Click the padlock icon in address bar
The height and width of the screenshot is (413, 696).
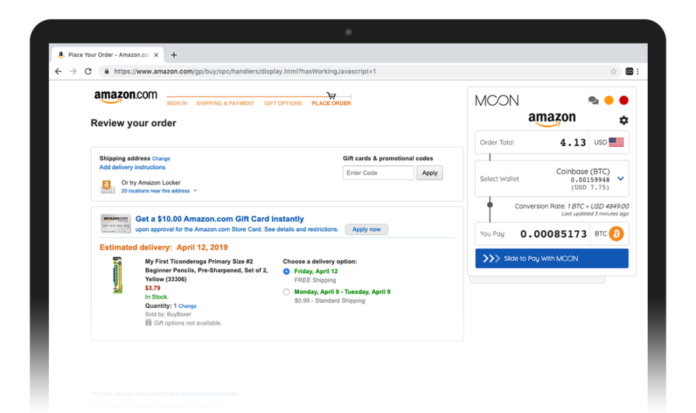[x=107, y=71]
